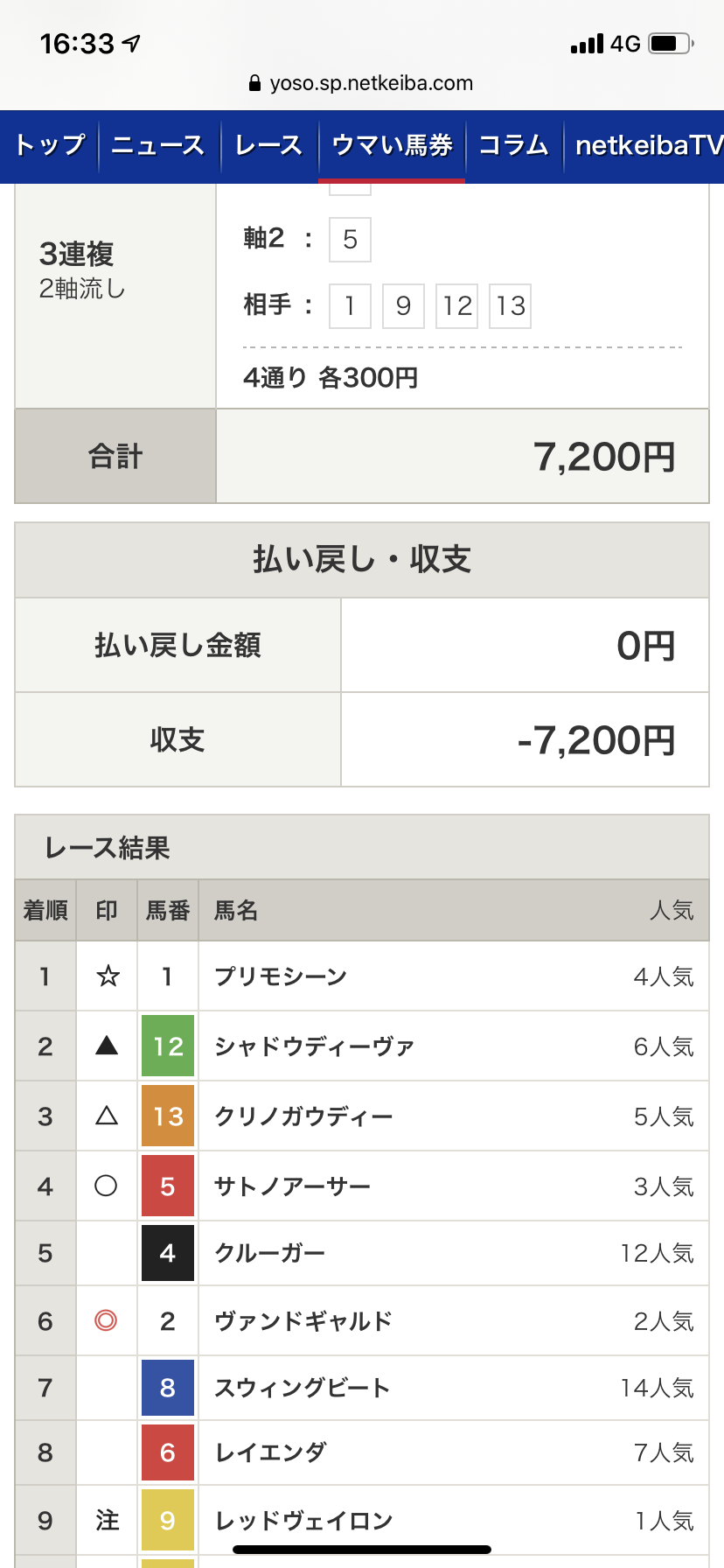This screenshot has width=724, height=1568.
Task: Open the トップ tab
Action: pyautogui.click(x=50, y=145)
